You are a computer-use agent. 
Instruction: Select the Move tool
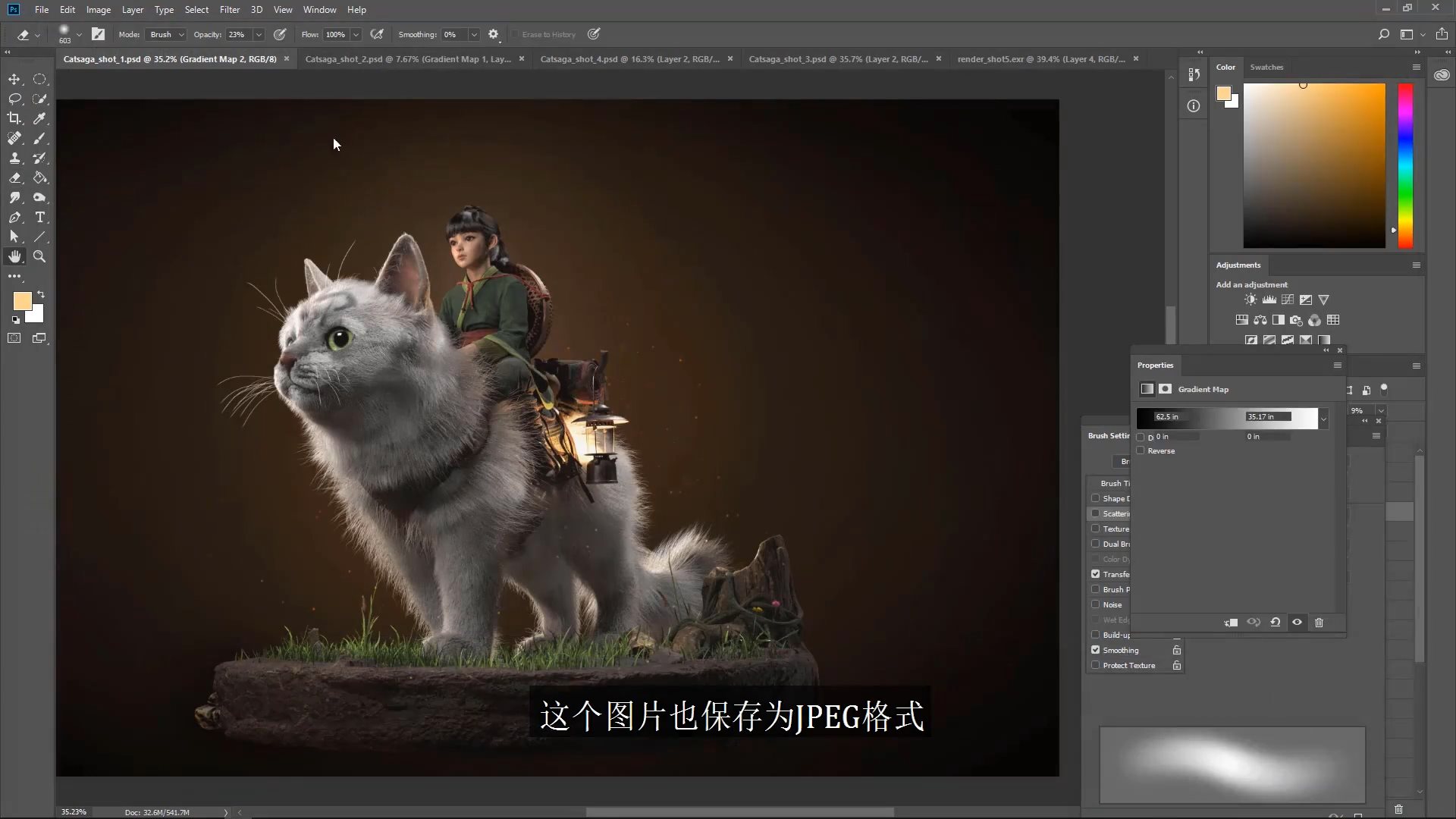coord(14,79)
